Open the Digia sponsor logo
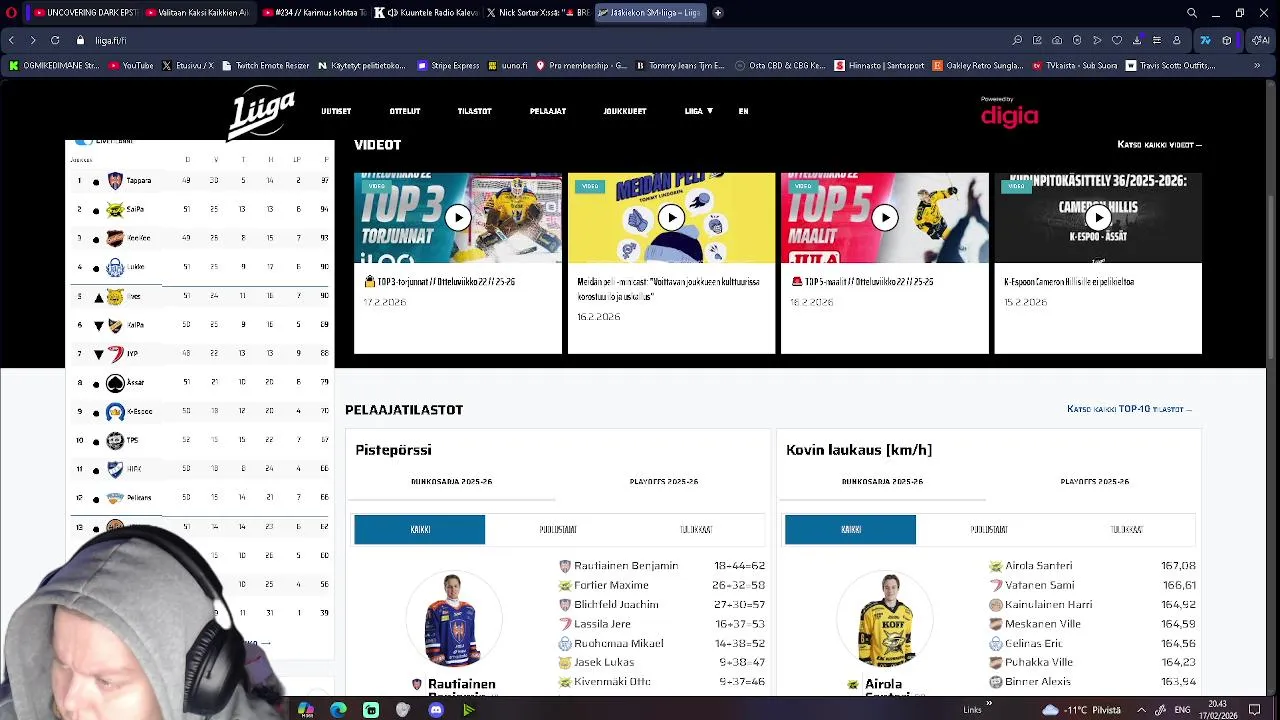The width and height of the screenshot is (1280, 720). (x=1009, y=113)
